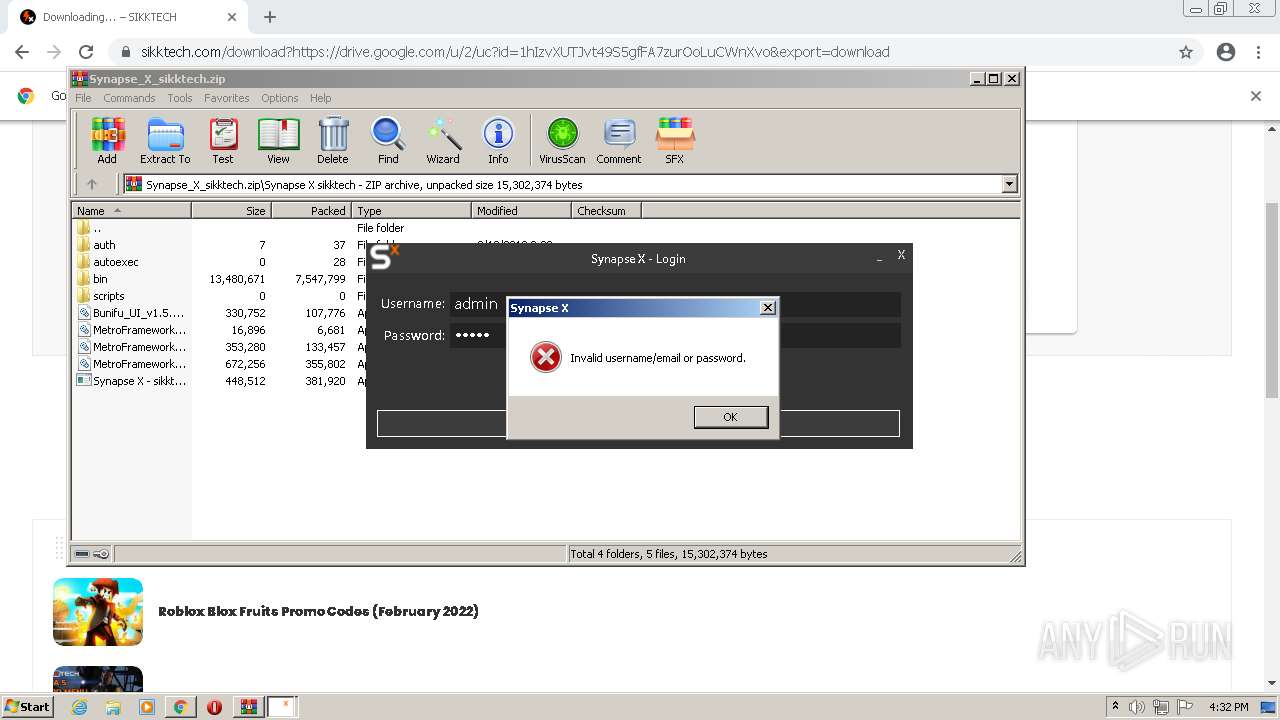
Task: Open Chrome's three-dot menu
Action: 1258,52
